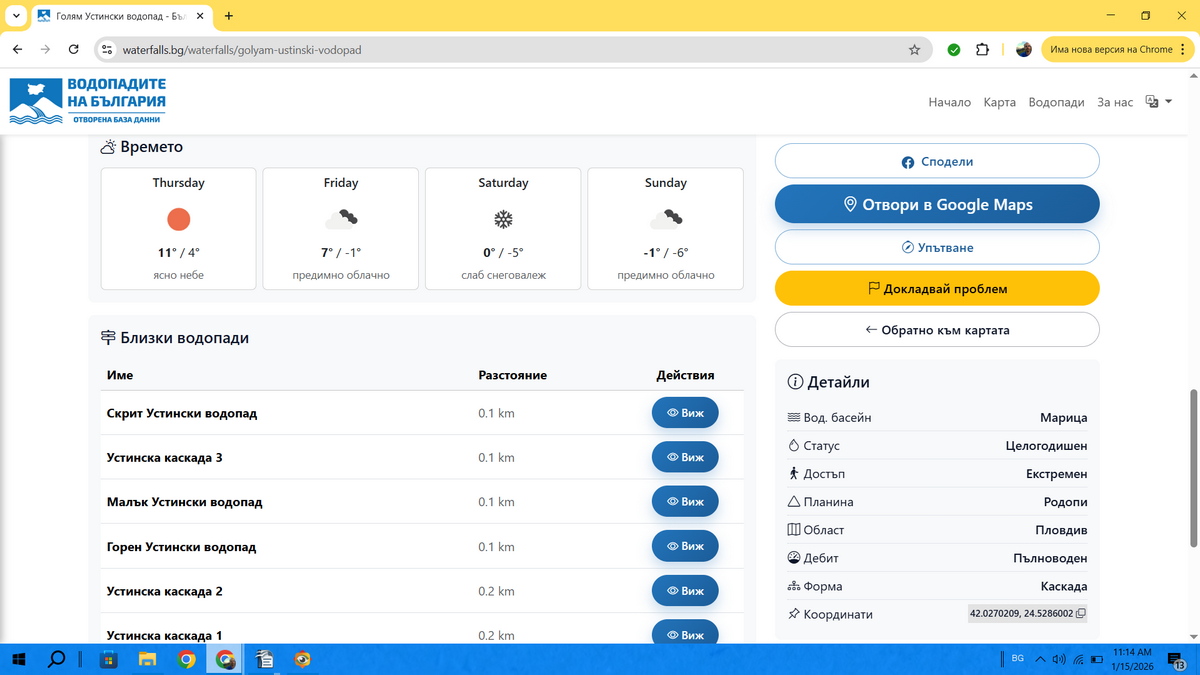Bookmark this page with the star icon

914,49
